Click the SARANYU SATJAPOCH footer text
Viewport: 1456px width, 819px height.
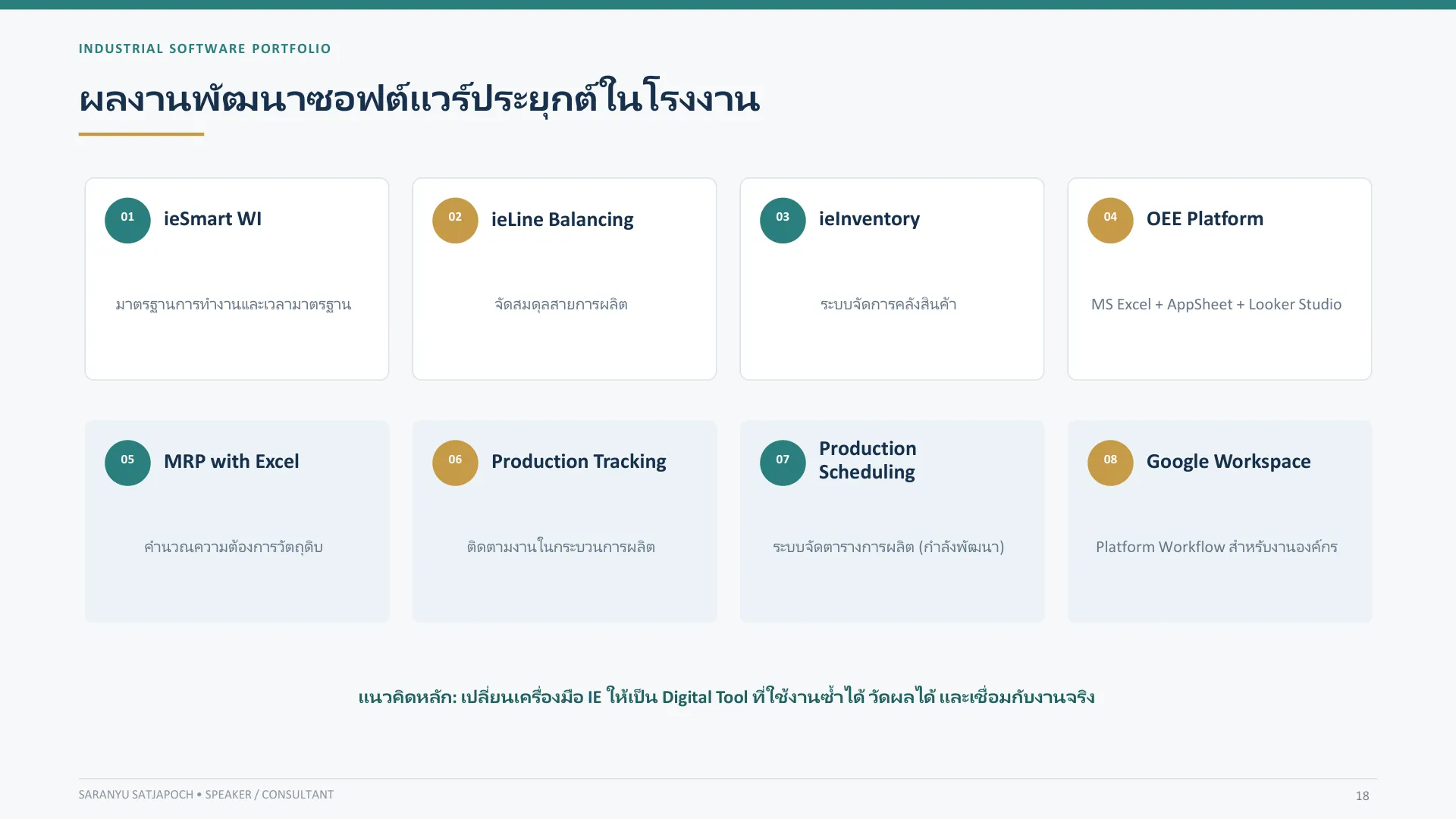point(206,795)
